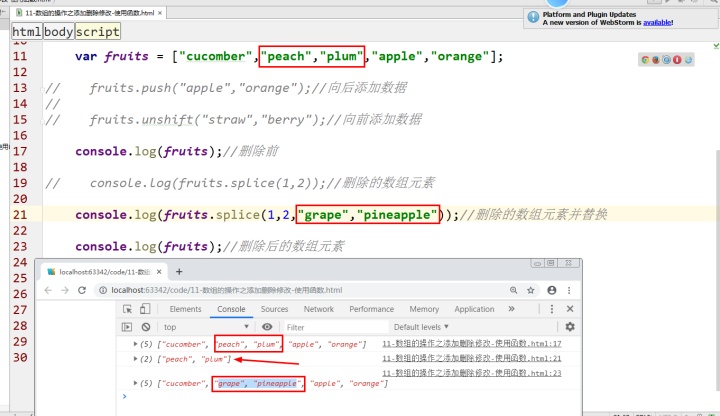Open Chrome three-dot menu
720x416 pixels.
(569, 290)
